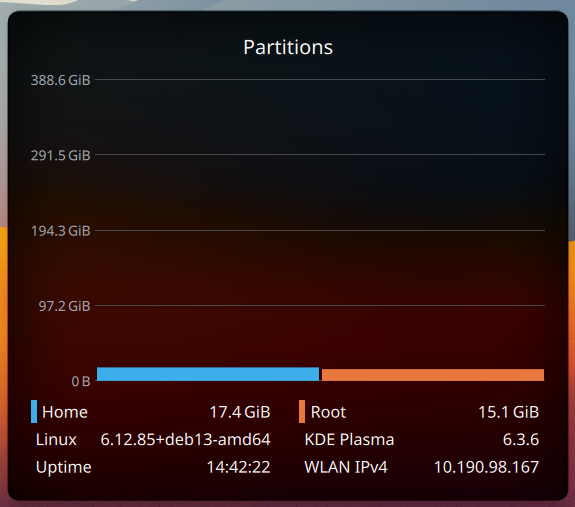Click the Root legend label
Screen dimensions: 575x507
pos(328,412)
